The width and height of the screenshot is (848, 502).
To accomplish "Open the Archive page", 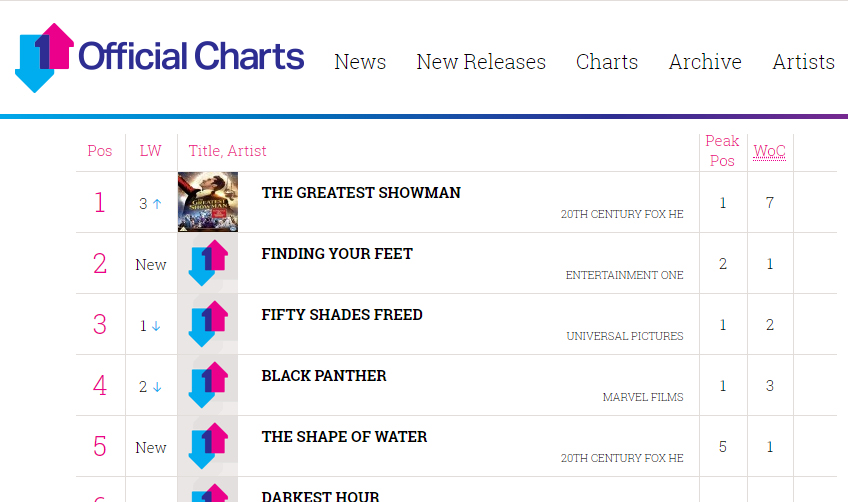I will tap(705, 62).
